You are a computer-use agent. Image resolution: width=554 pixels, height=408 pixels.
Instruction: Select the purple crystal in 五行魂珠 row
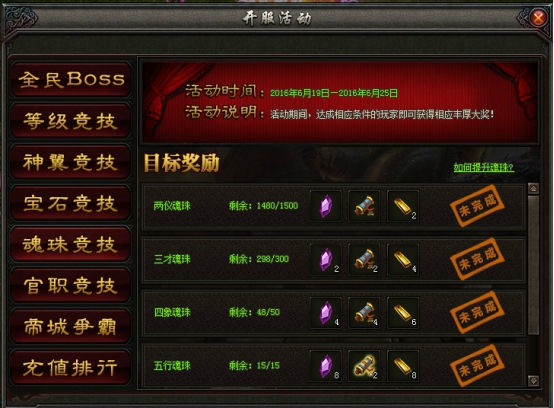click(x=325, y=366)
